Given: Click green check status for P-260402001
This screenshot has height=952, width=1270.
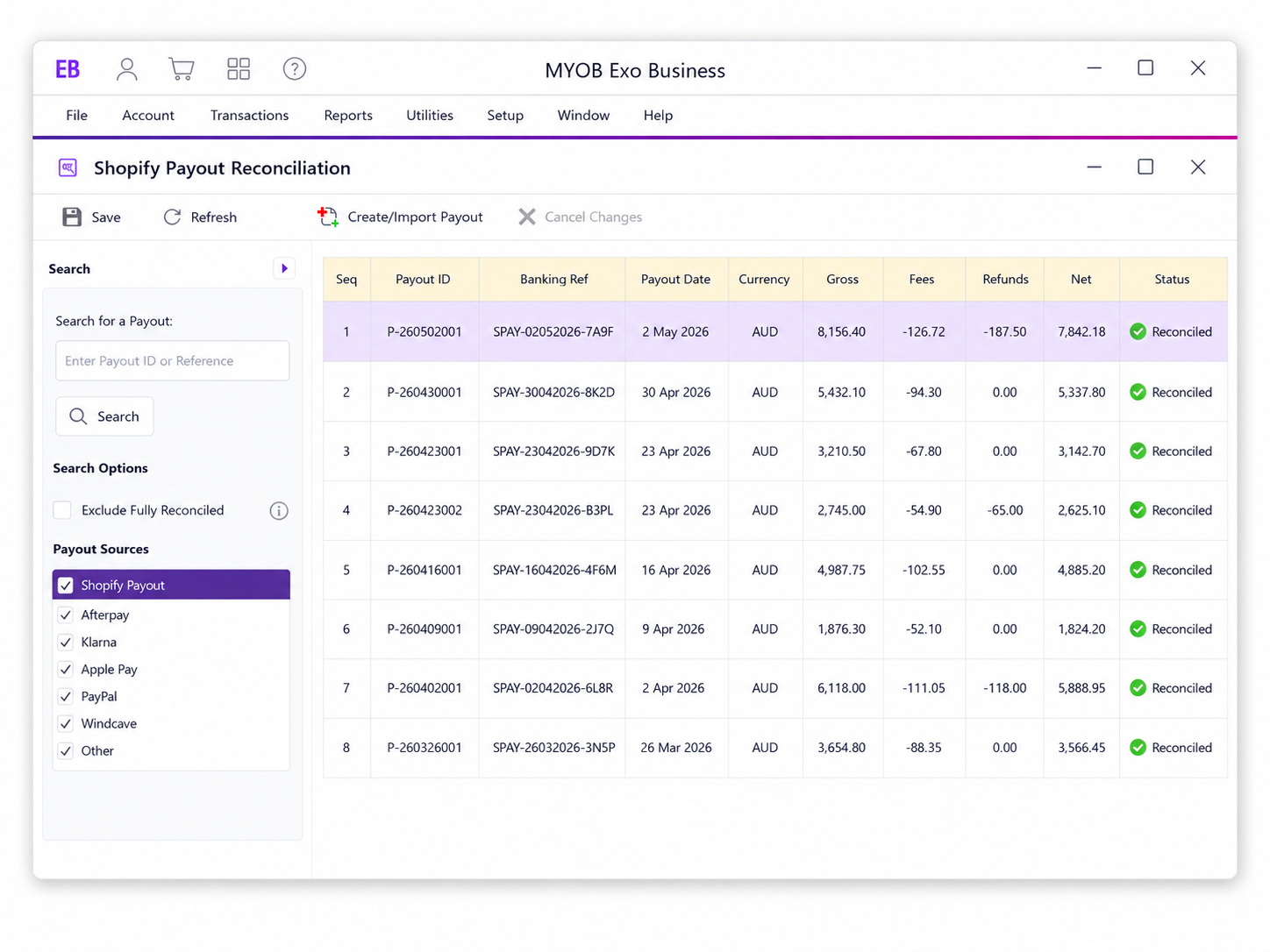Looking at the screenshot, I should coord(1138,688).
